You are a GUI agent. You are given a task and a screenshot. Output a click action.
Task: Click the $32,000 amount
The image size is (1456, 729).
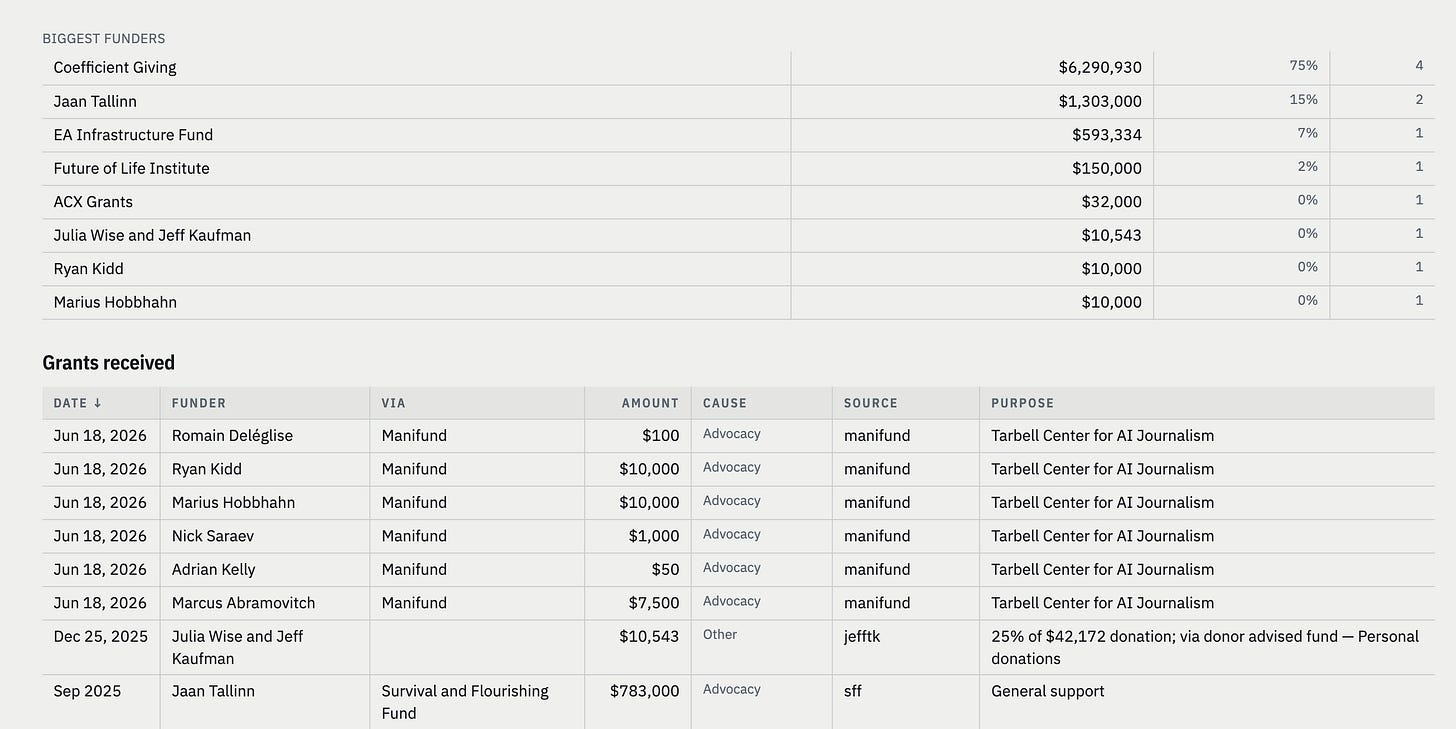[x=1111, y=202]
